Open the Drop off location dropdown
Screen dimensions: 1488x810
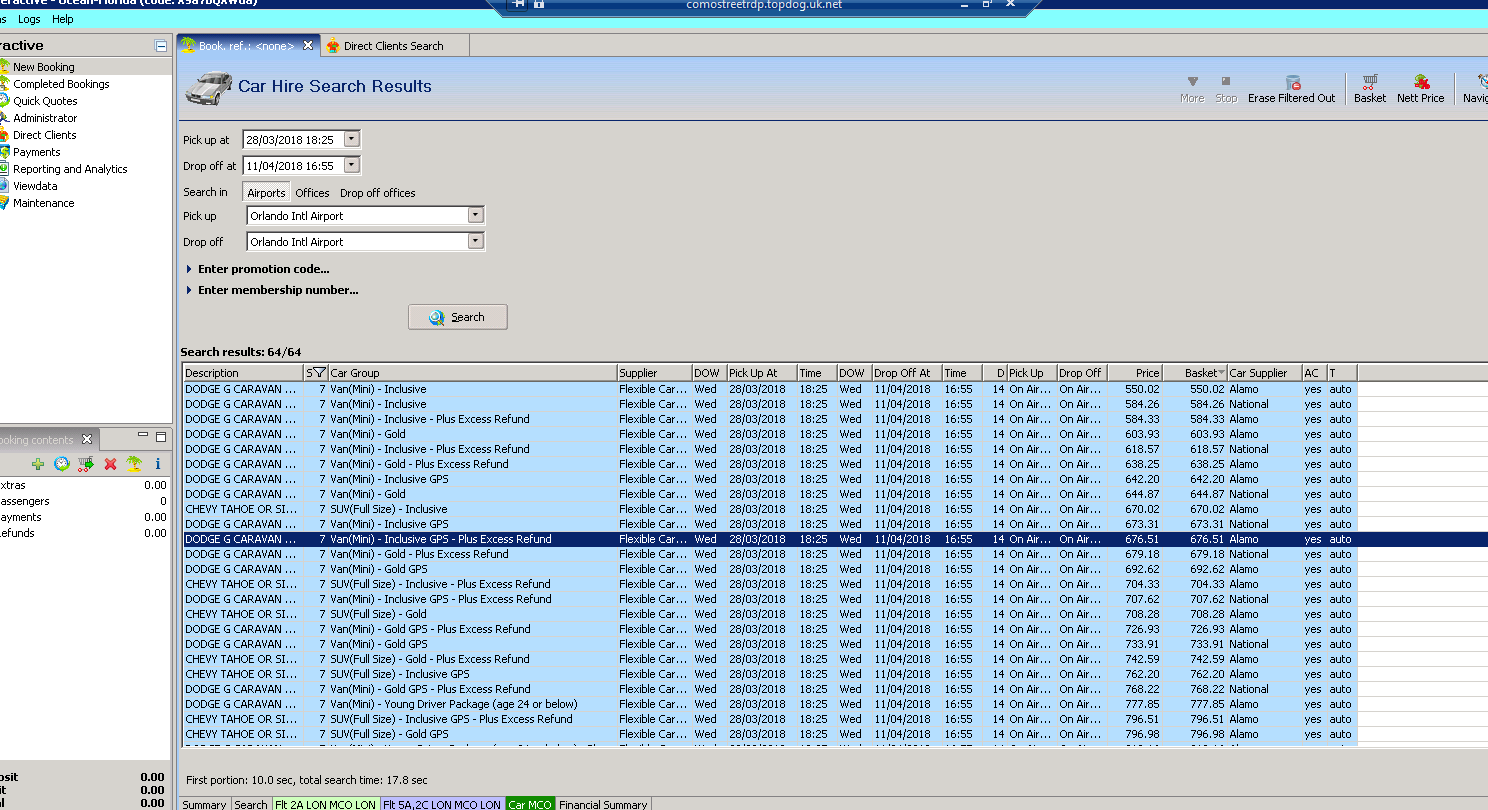click(476, 241)
